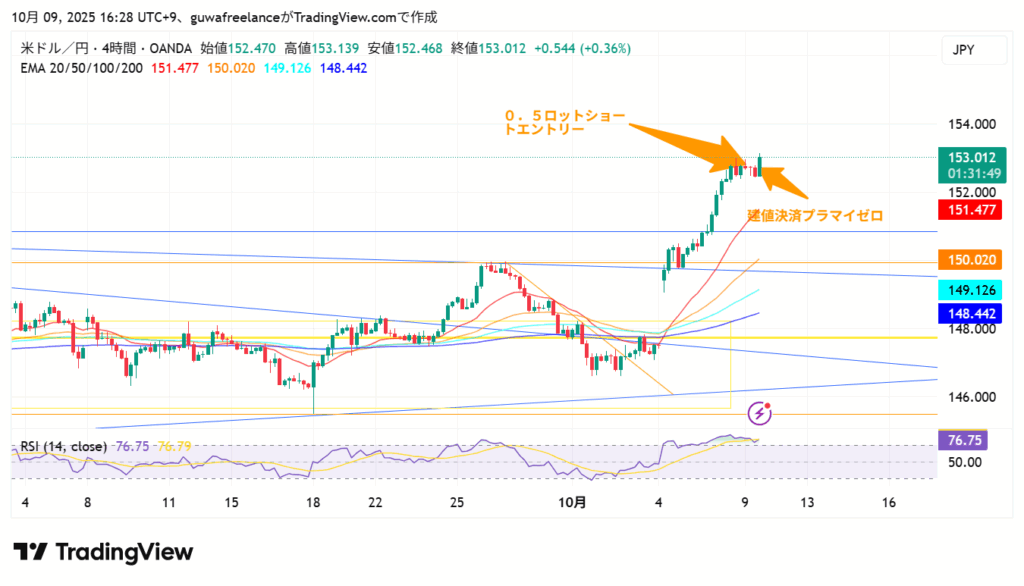Click the date 18 on the time axis
The image size is (1024, 586).
tap(314, 503)
